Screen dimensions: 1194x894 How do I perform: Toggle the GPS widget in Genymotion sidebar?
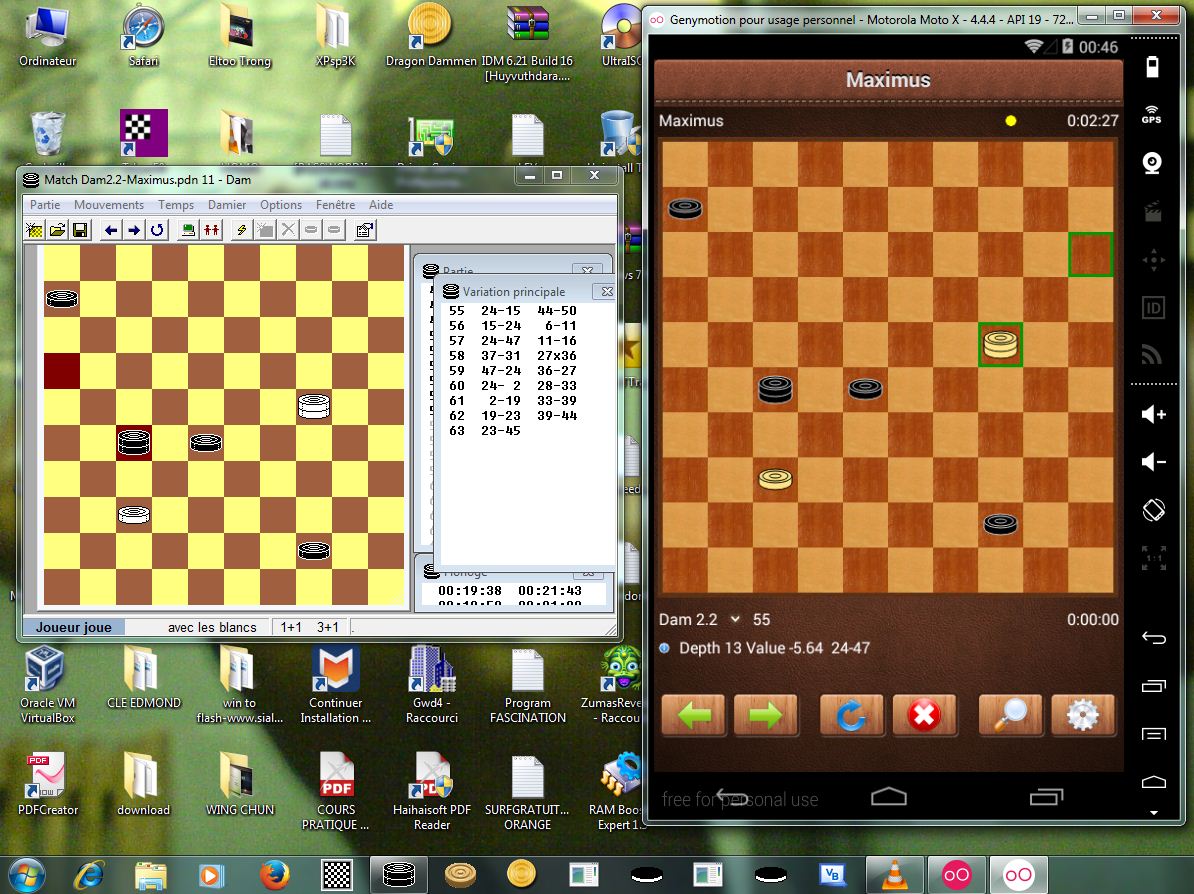[x=1152, y=114]
